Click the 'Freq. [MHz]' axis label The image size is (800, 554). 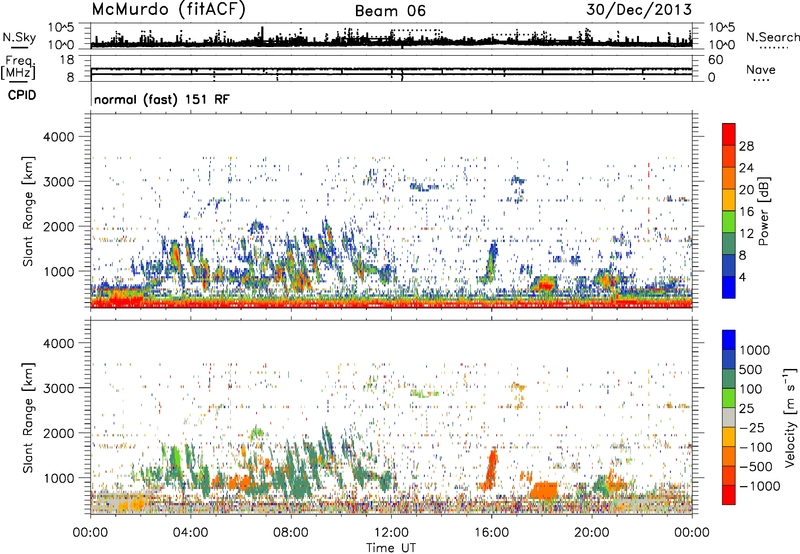(x=18, y=68)
